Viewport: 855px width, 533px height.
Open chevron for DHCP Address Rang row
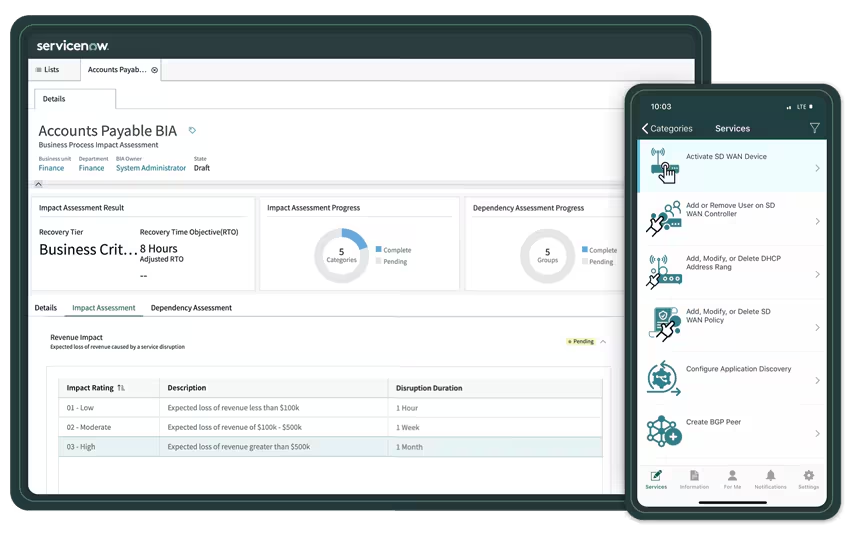[x=817, y=274]
